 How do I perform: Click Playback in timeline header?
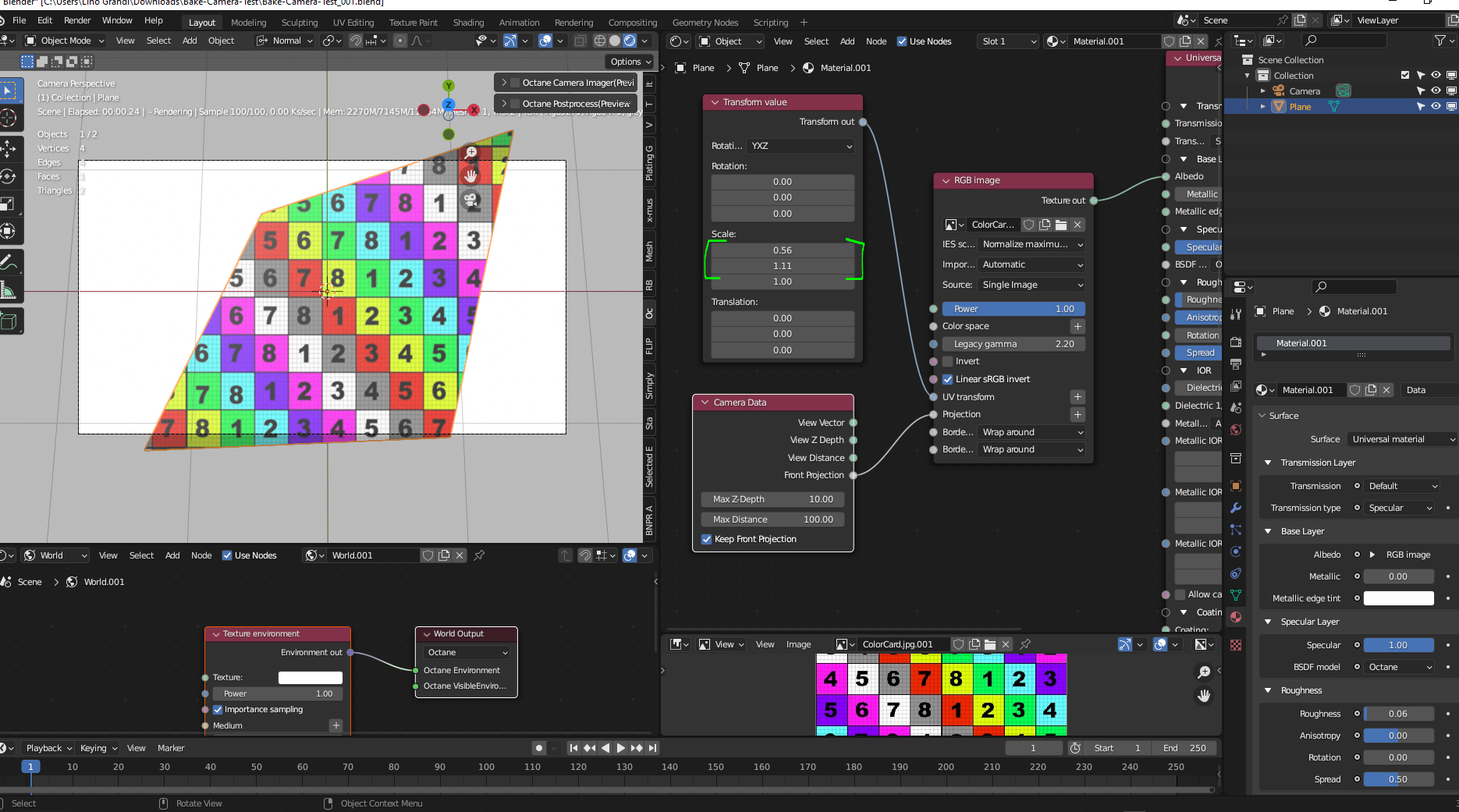[49, 748]
